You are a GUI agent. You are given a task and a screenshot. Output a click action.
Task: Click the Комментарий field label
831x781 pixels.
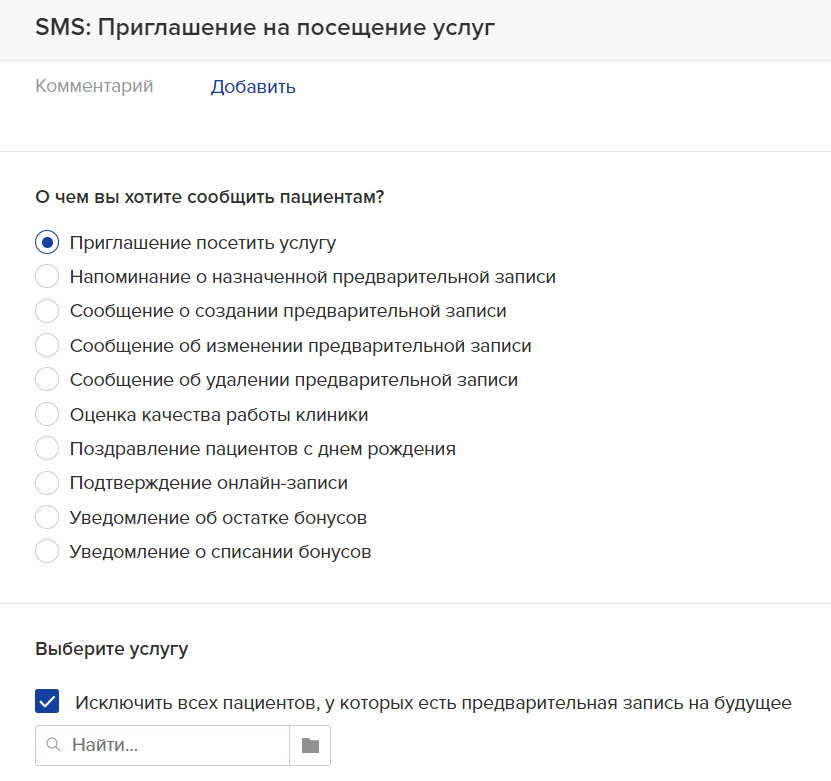(94, 86)
